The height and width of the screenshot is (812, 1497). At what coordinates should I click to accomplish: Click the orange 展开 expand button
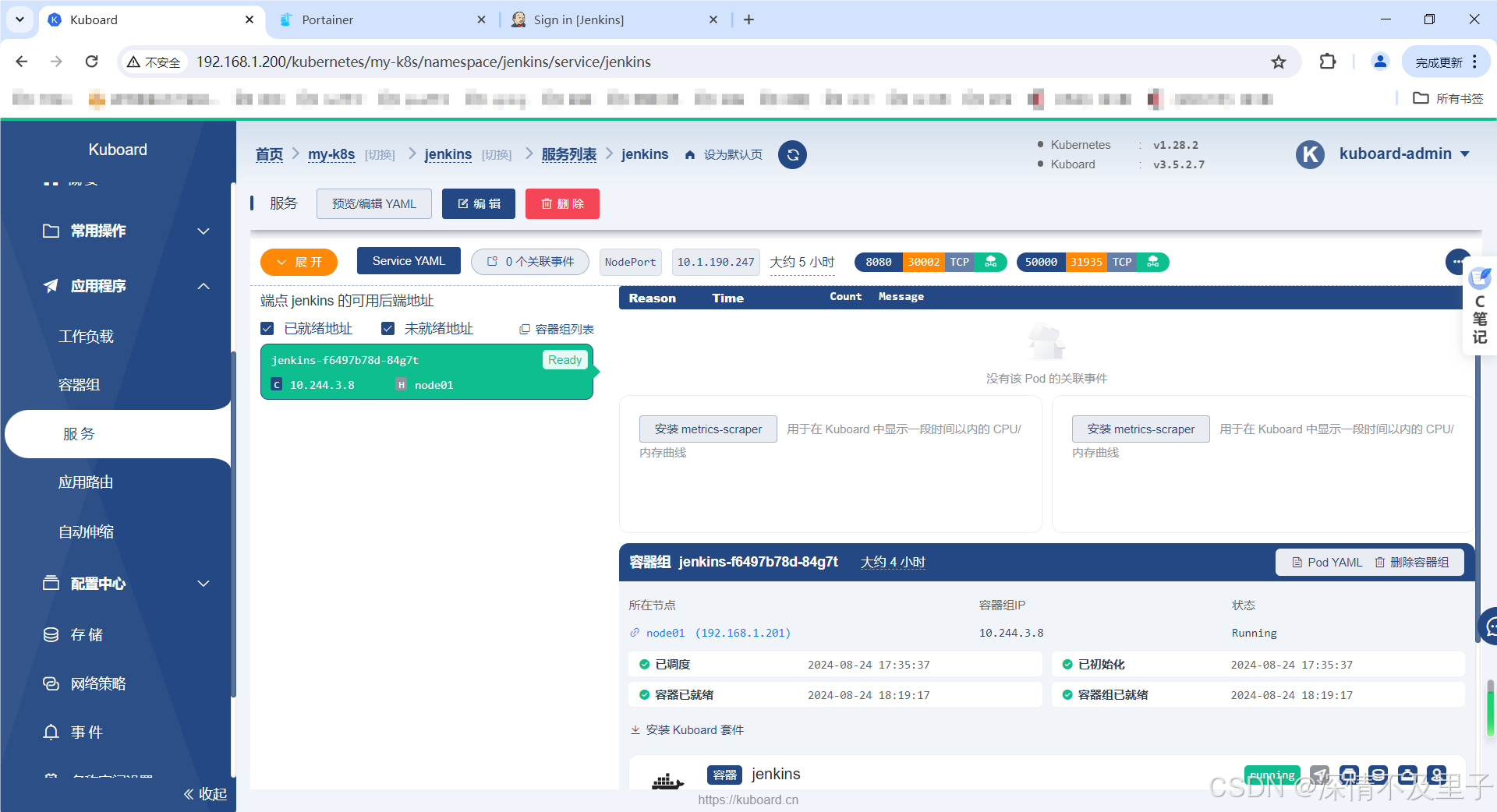(x=299, y=262)
